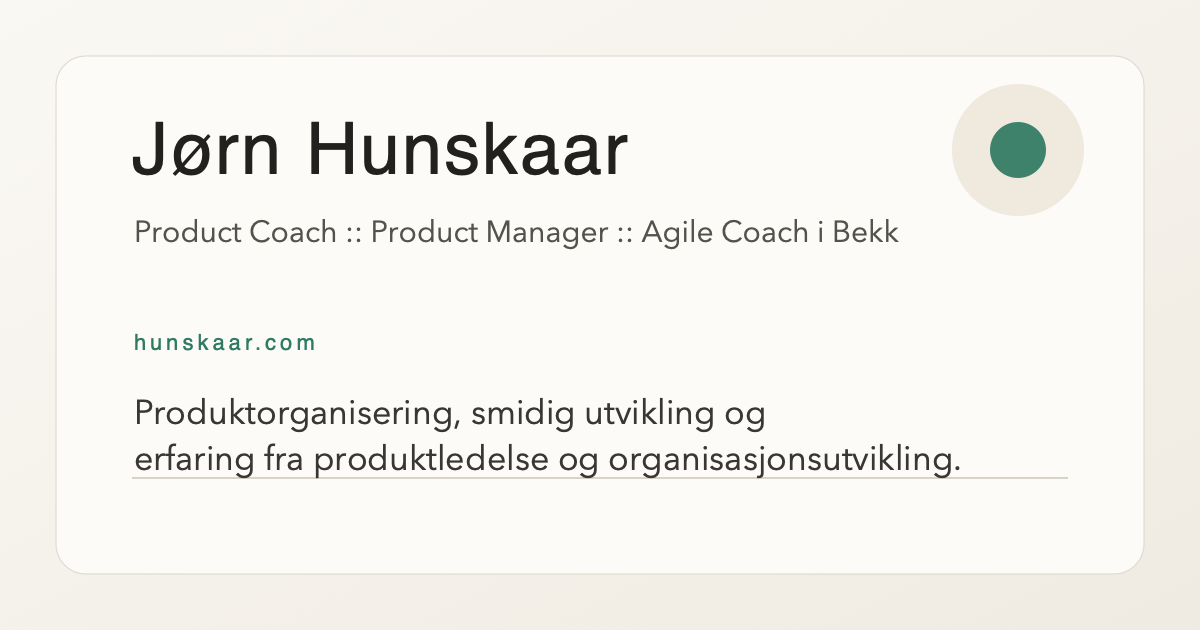Click the surname "Hunskaar" in the heading

pos(467,150)
